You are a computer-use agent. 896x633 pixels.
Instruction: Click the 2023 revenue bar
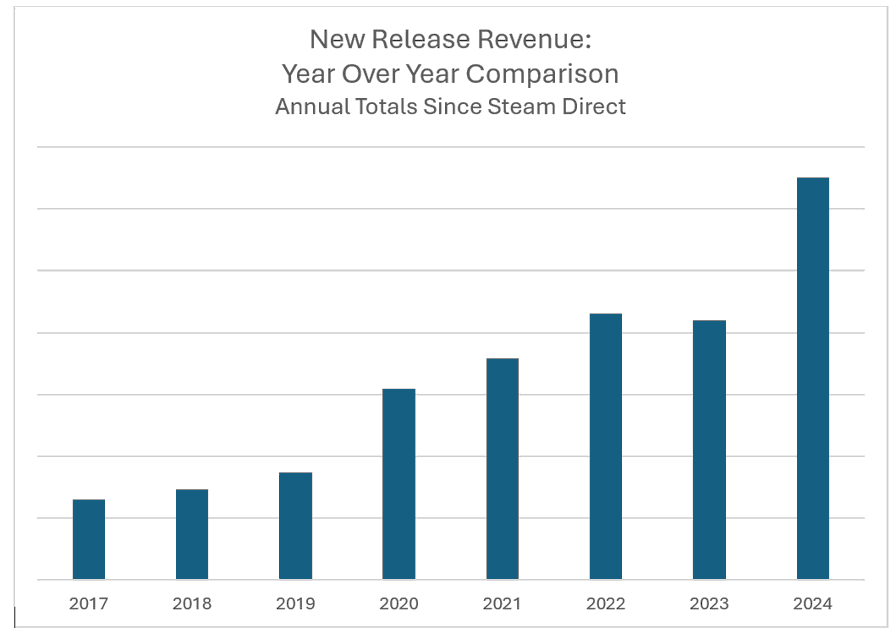(x=709, y=450)
